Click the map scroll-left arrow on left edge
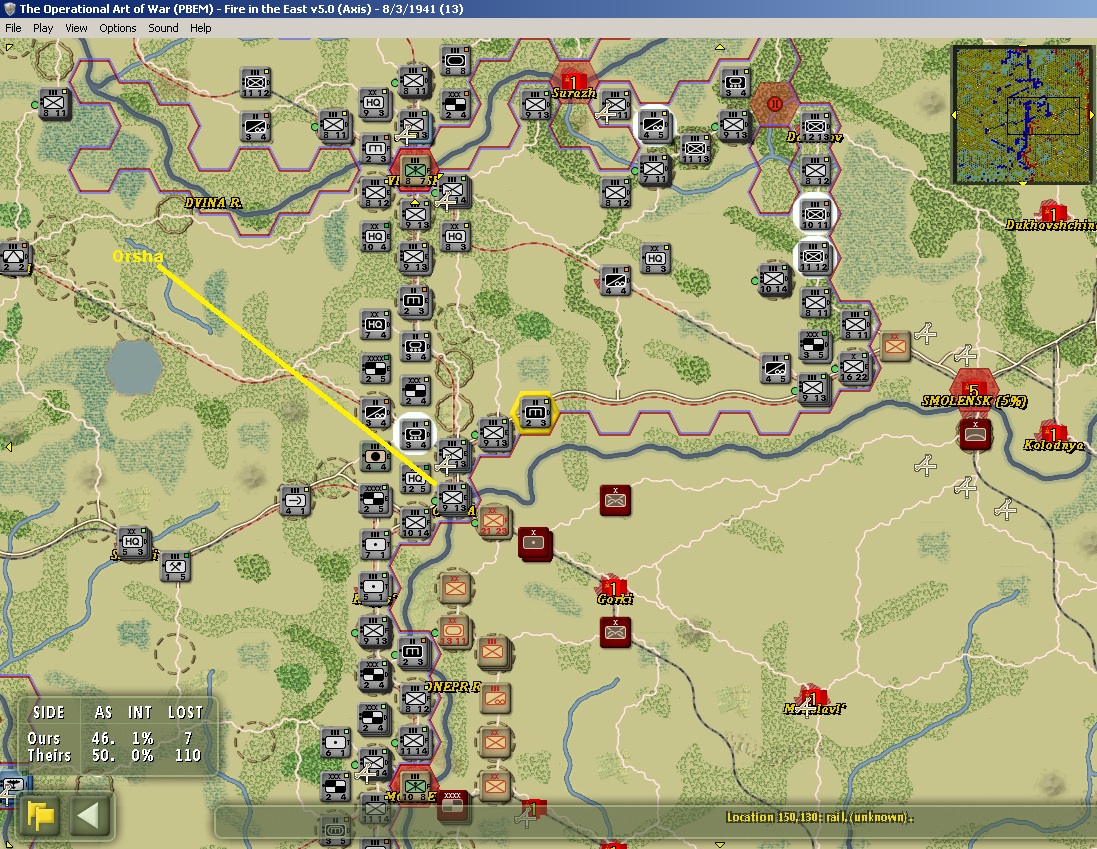Image resolution: width=1097 pixels, height=849 pixels. coord(8,446)
